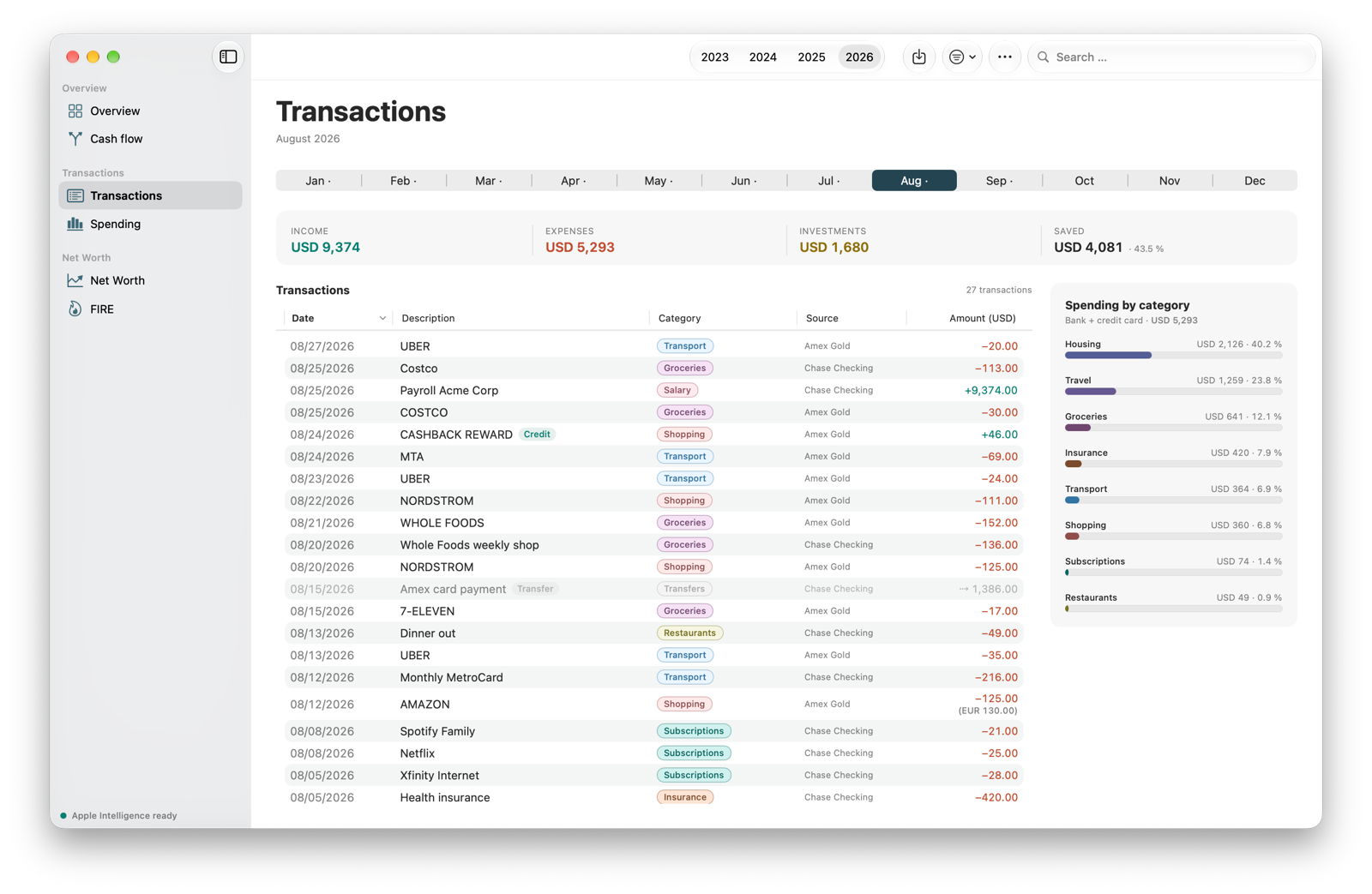Click the Xfinity Internet description
1372x894 pixels.
[439, 776]
